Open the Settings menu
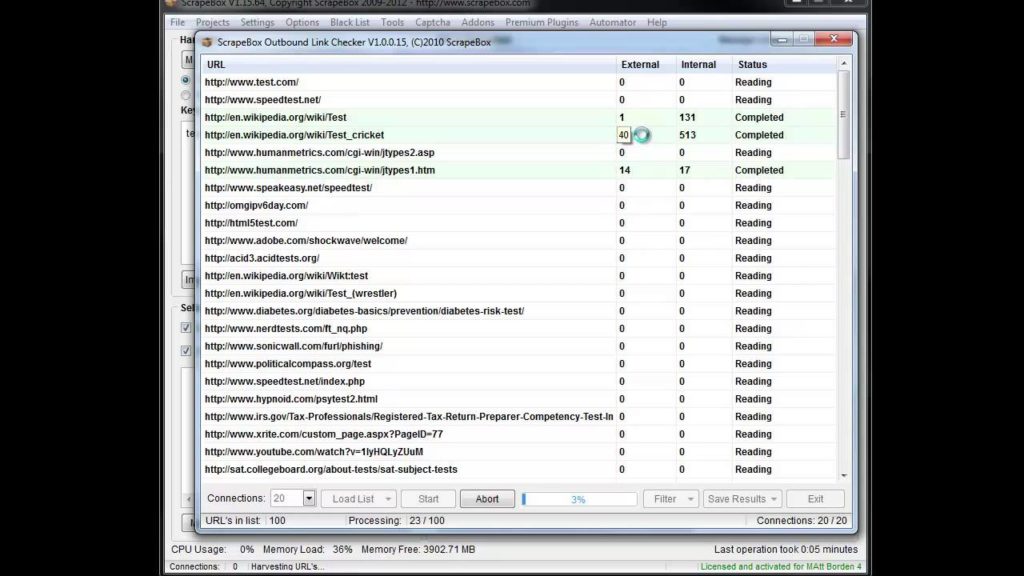 257,22
